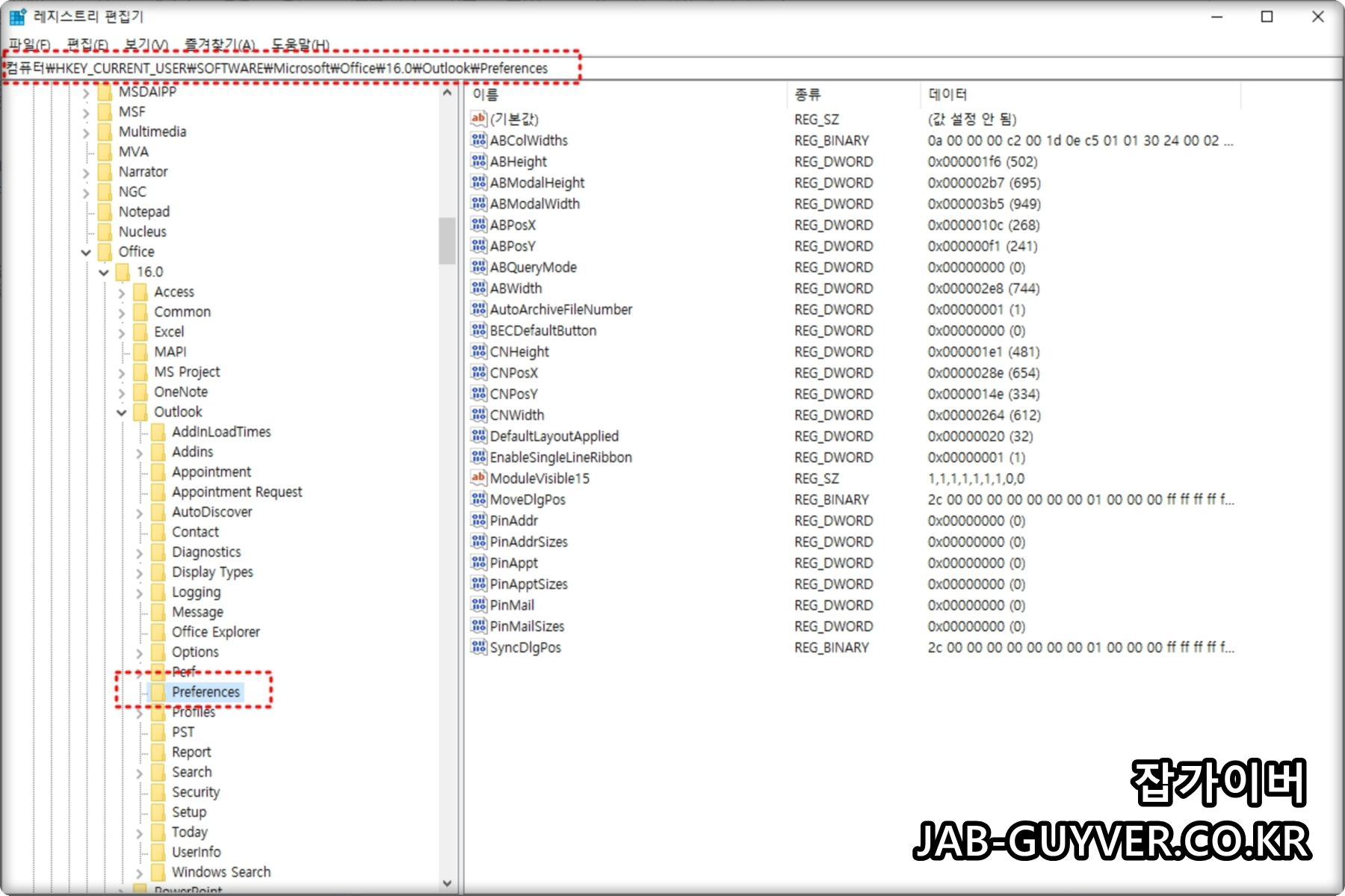
Task: Collapse the 16.0 tree node
Action: click(x=104, y=272)
